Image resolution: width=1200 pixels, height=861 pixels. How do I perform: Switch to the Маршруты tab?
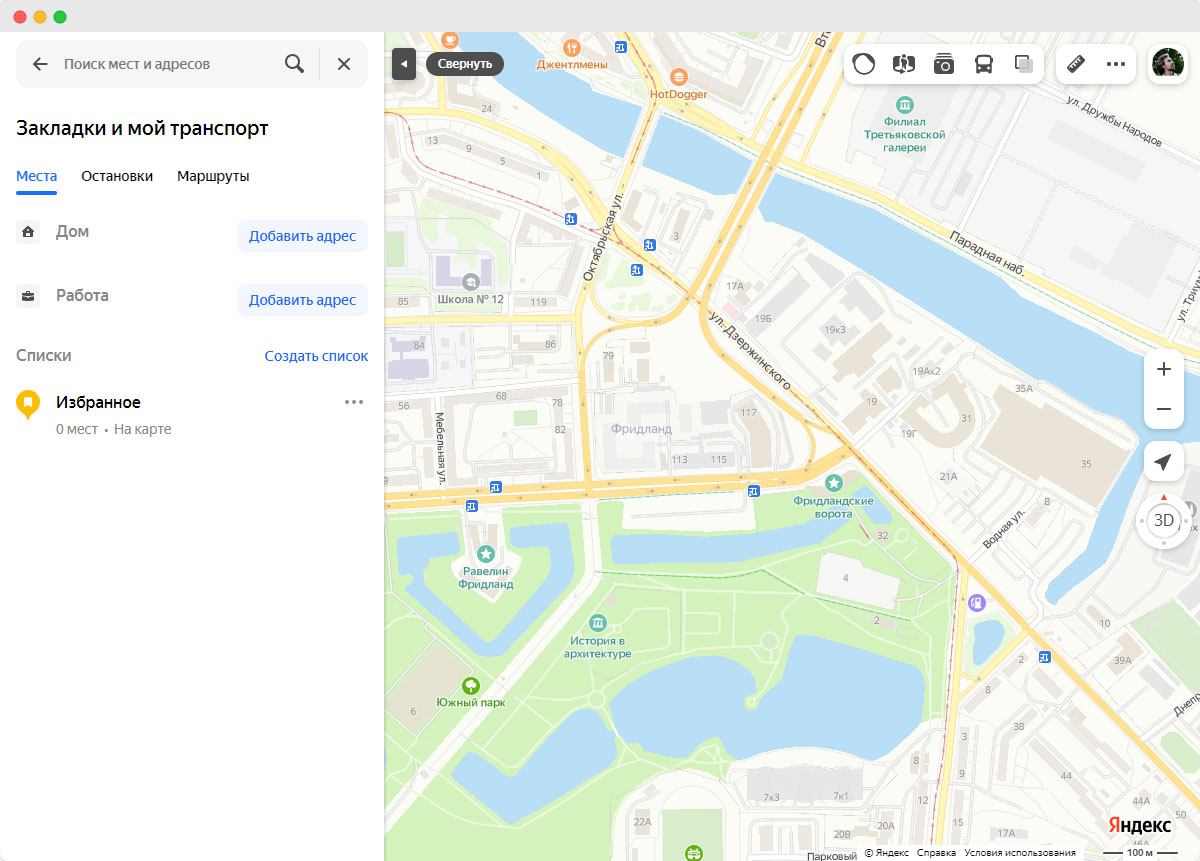[213, 176]
